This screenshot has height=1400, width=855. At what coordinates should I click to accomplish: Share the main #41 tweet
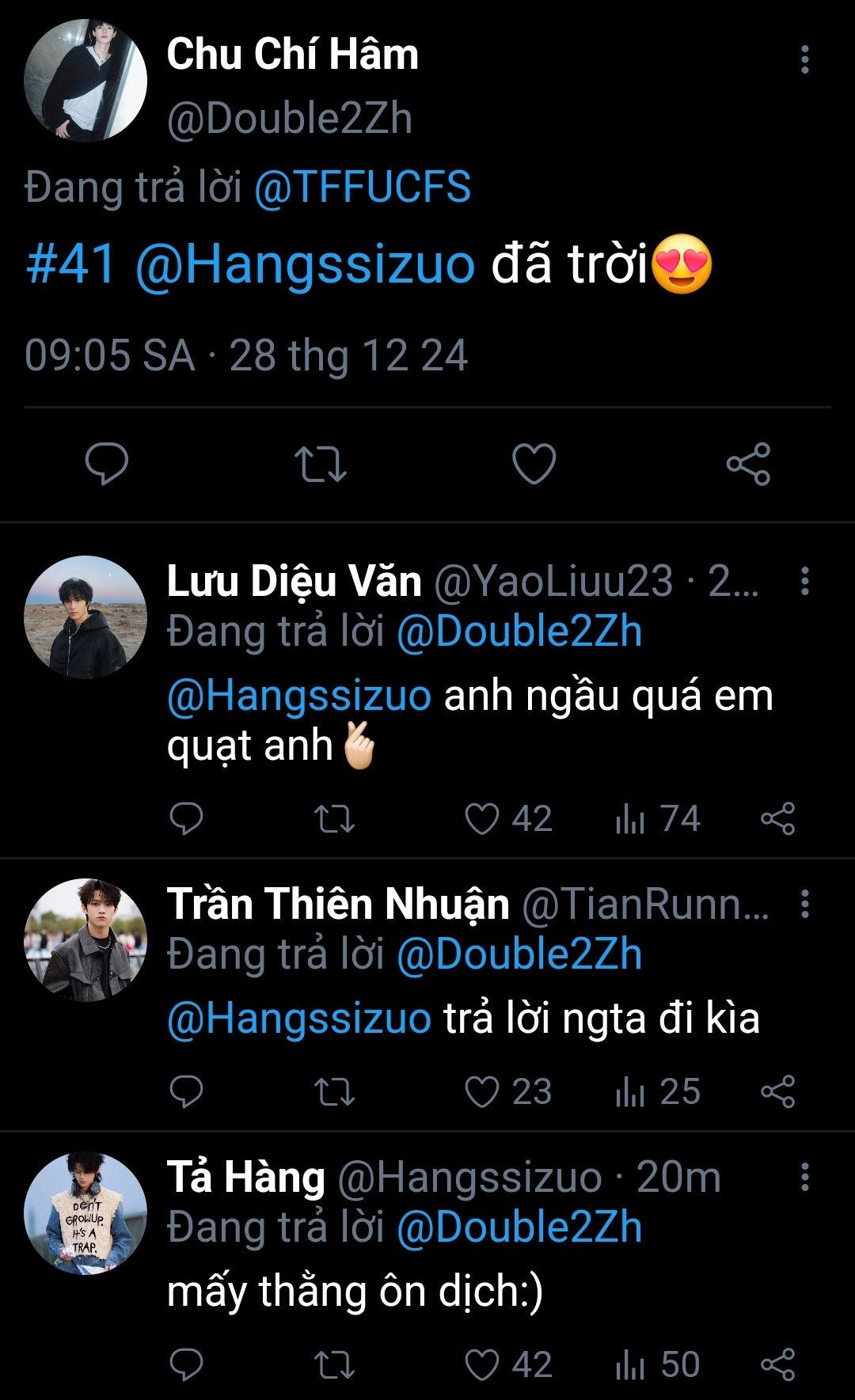coord(748,464)
